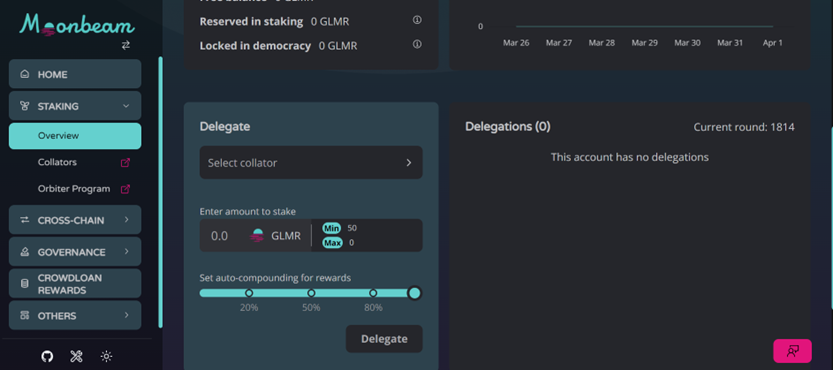The image size is (833, 370).
Task: Click the cross-chain arrows icon
Action: tap(24, 220)
